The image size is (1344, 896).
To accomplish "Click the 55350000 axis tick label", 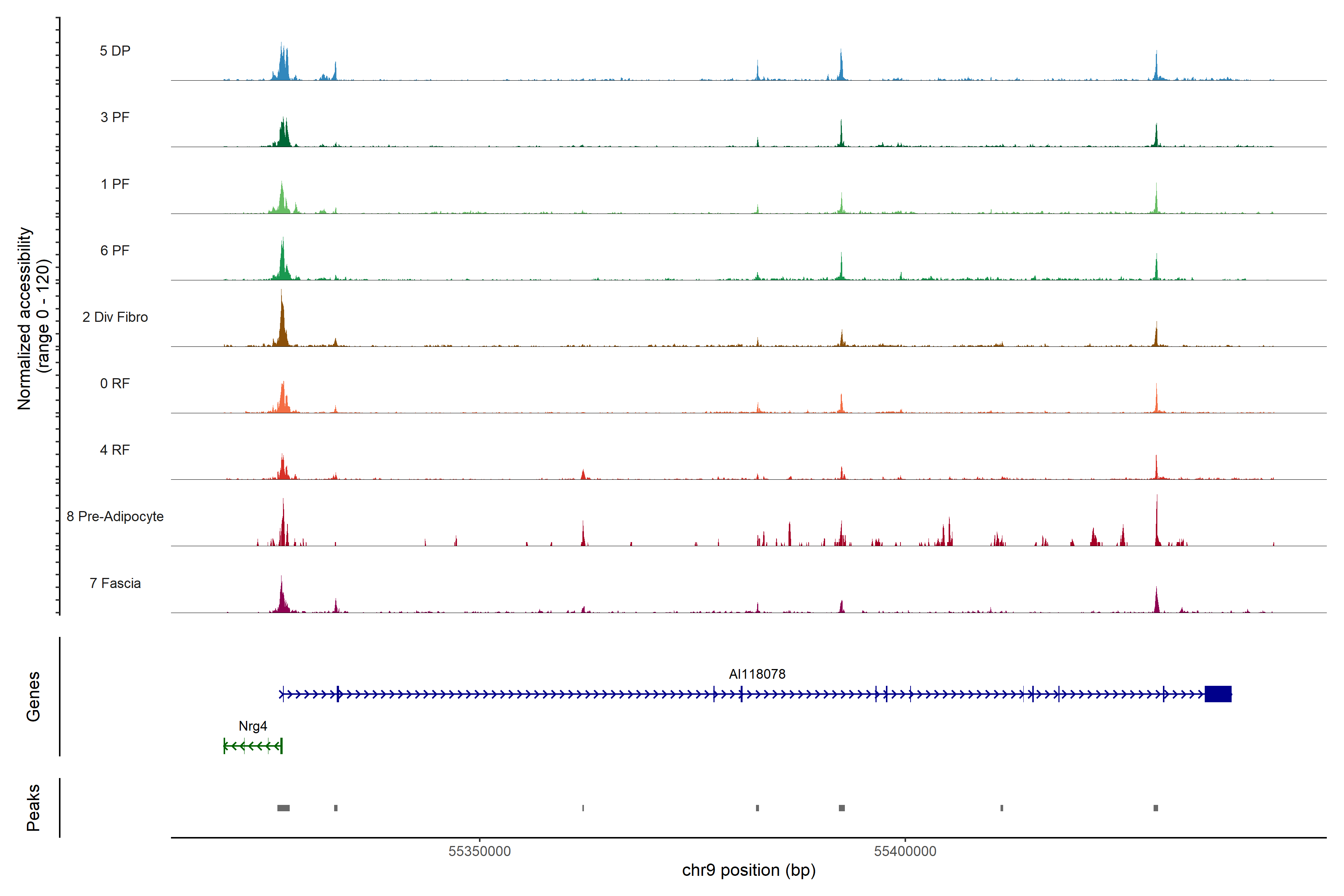I will (x=479, y=852).
